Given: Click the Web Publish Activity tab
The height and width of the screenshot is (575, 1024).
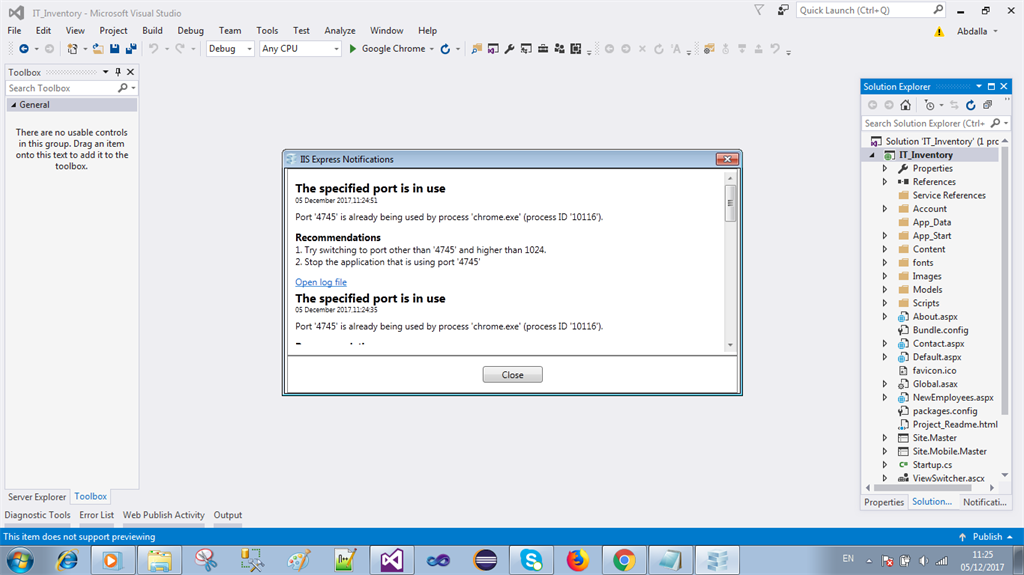Looking at the screenshot, I should tap(163, 515).
